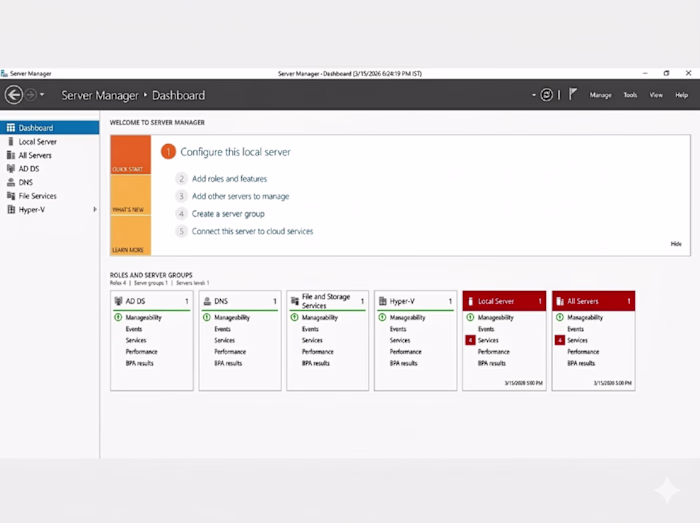This screenshot has height=523, width=700.
Task: Select Local Server in the sidebar
Action: click(x=50, y=141)
